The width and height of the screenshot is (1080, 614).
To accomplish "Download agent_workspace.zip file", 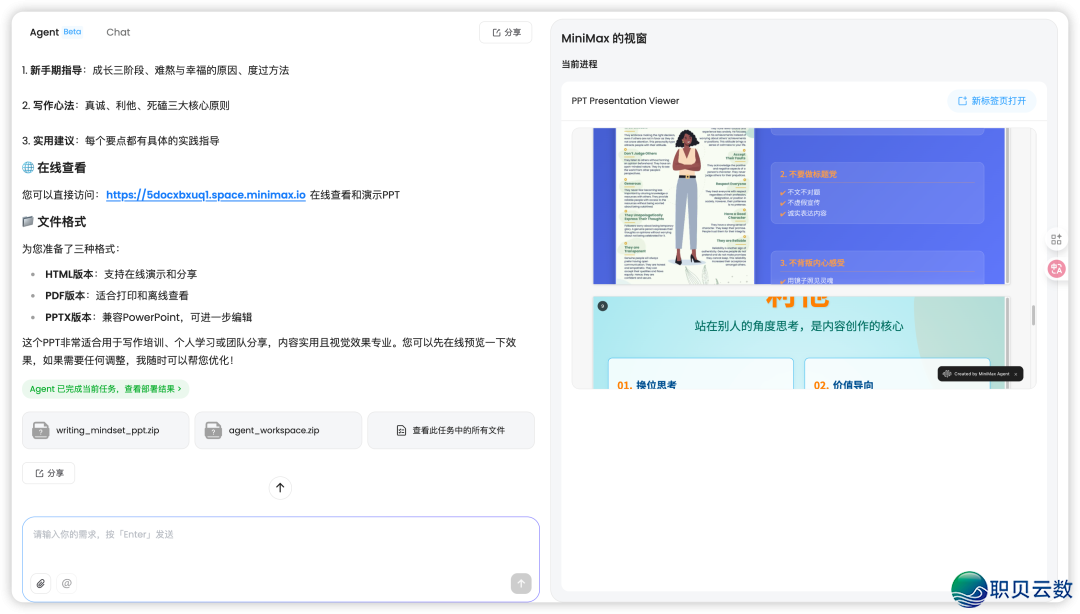I will click(x=278, y=430).
